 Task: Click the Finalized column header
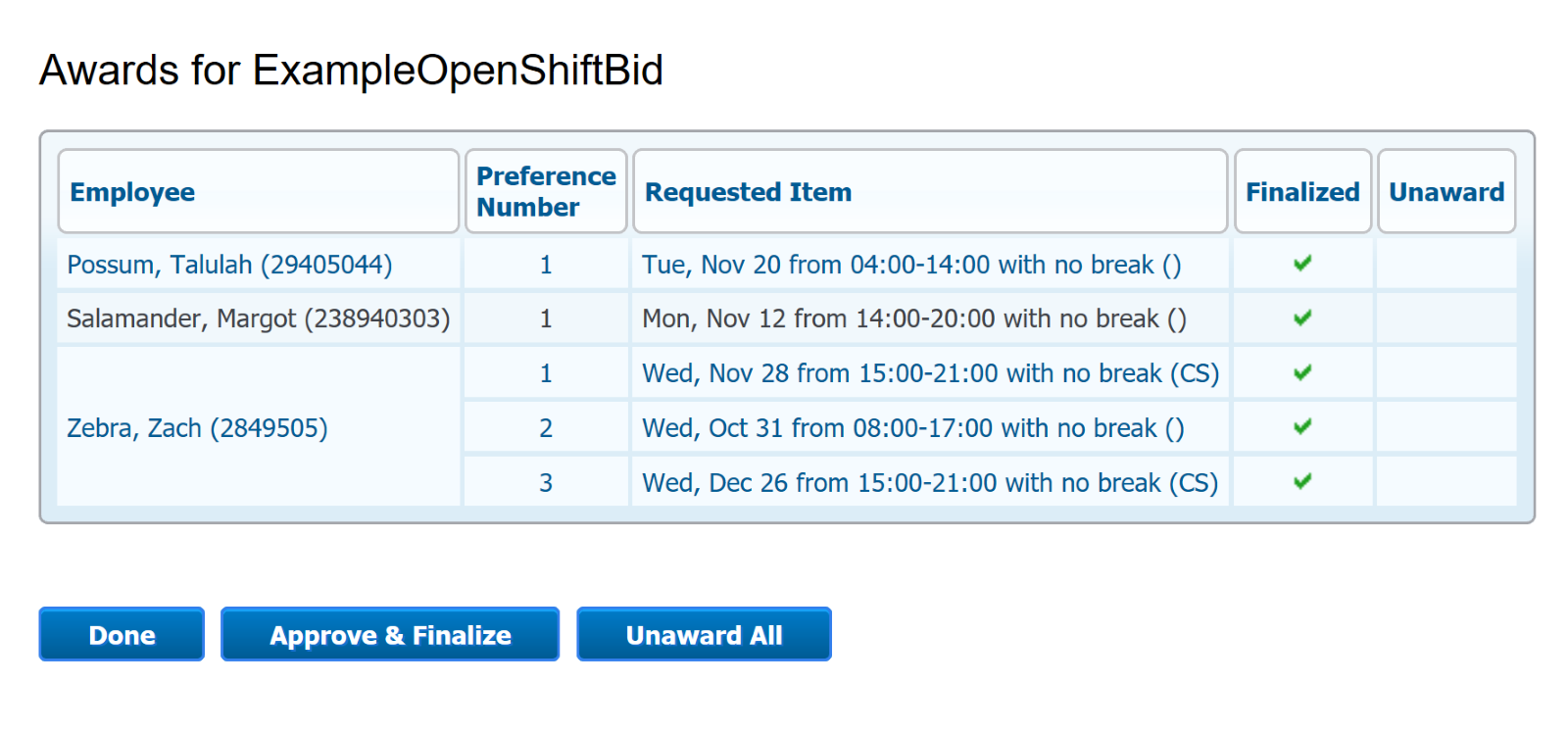pyautogui.click(x=1302, y=192)
